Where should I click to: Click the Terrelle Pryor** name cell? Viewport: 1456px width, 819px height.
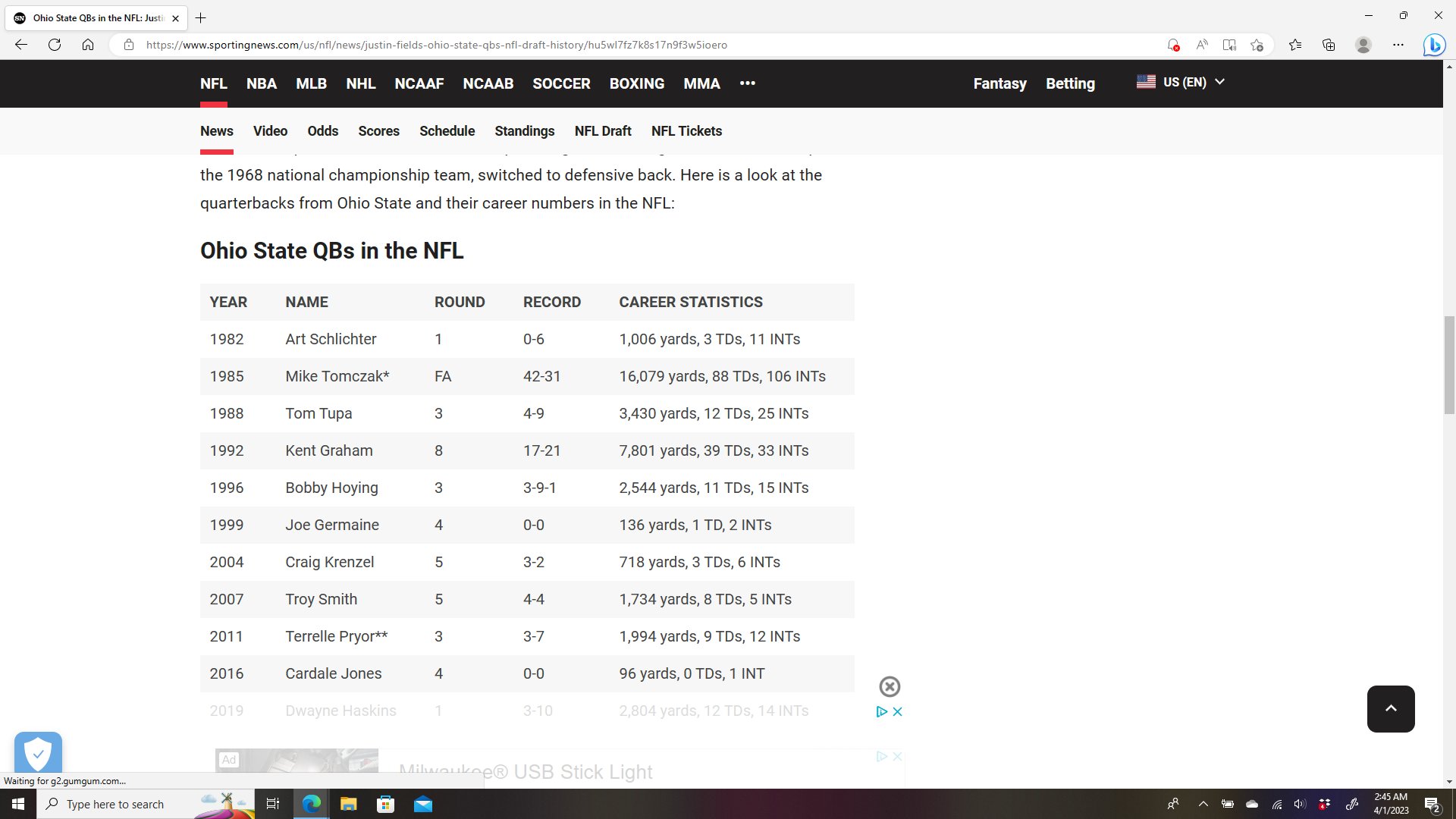click(337, 636)
